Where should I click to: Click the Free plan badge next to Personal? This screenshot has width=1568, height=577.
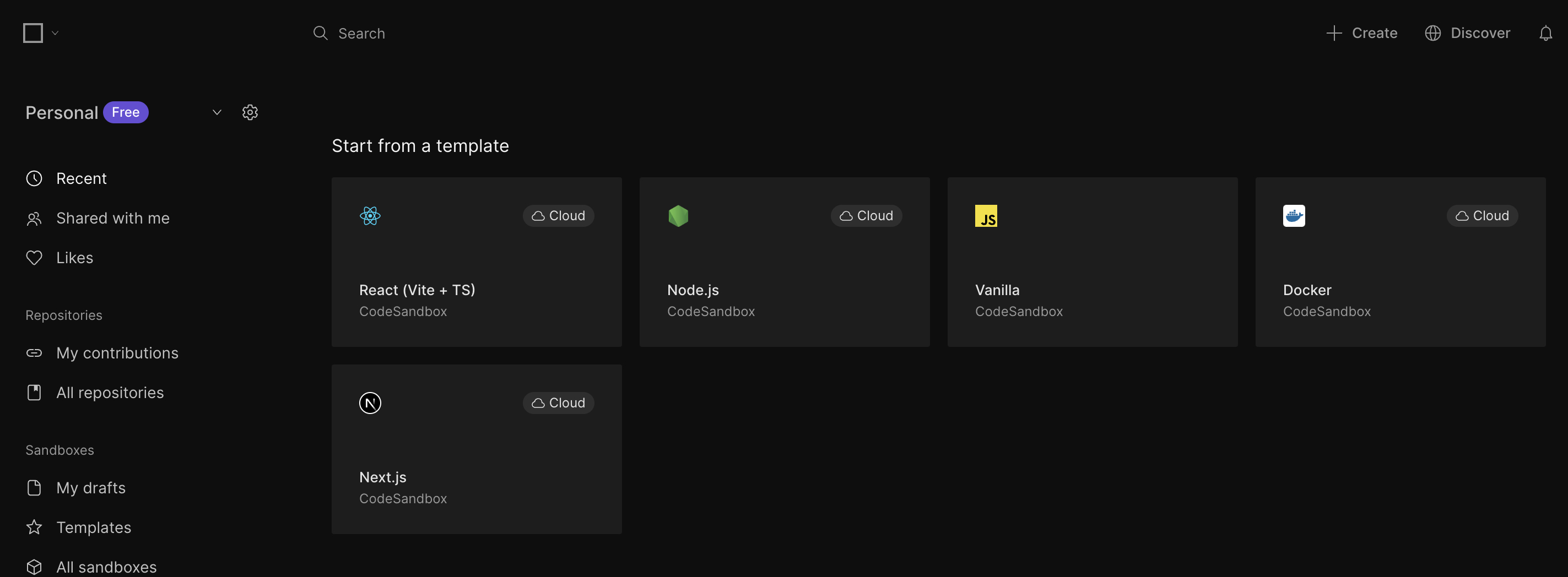coord(126,112)
